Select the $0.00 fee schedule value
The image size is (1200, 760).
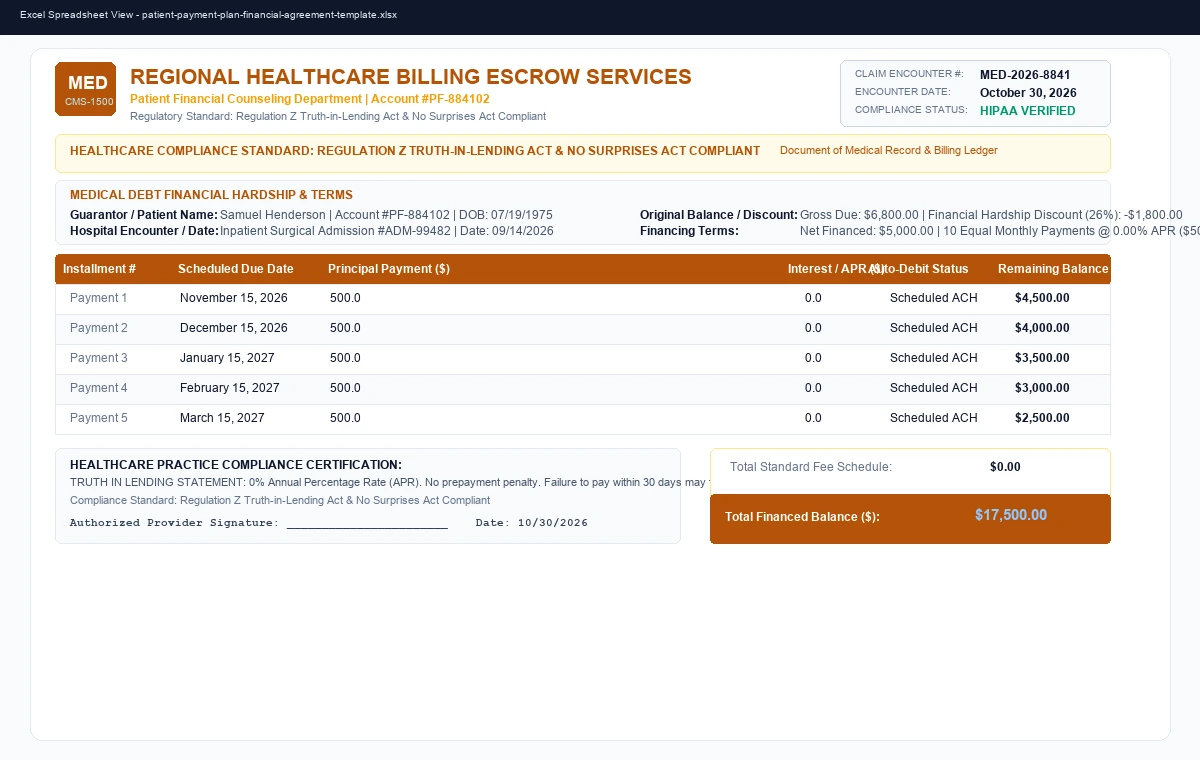1005,467
